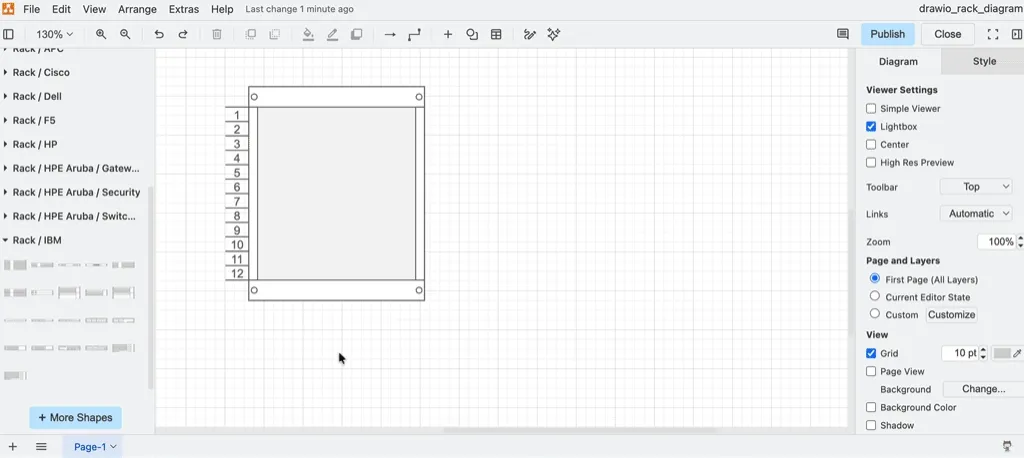The image size is (1024, 458).
Task: Open the waypoints connector style tool
Action: tap(414, 34)
